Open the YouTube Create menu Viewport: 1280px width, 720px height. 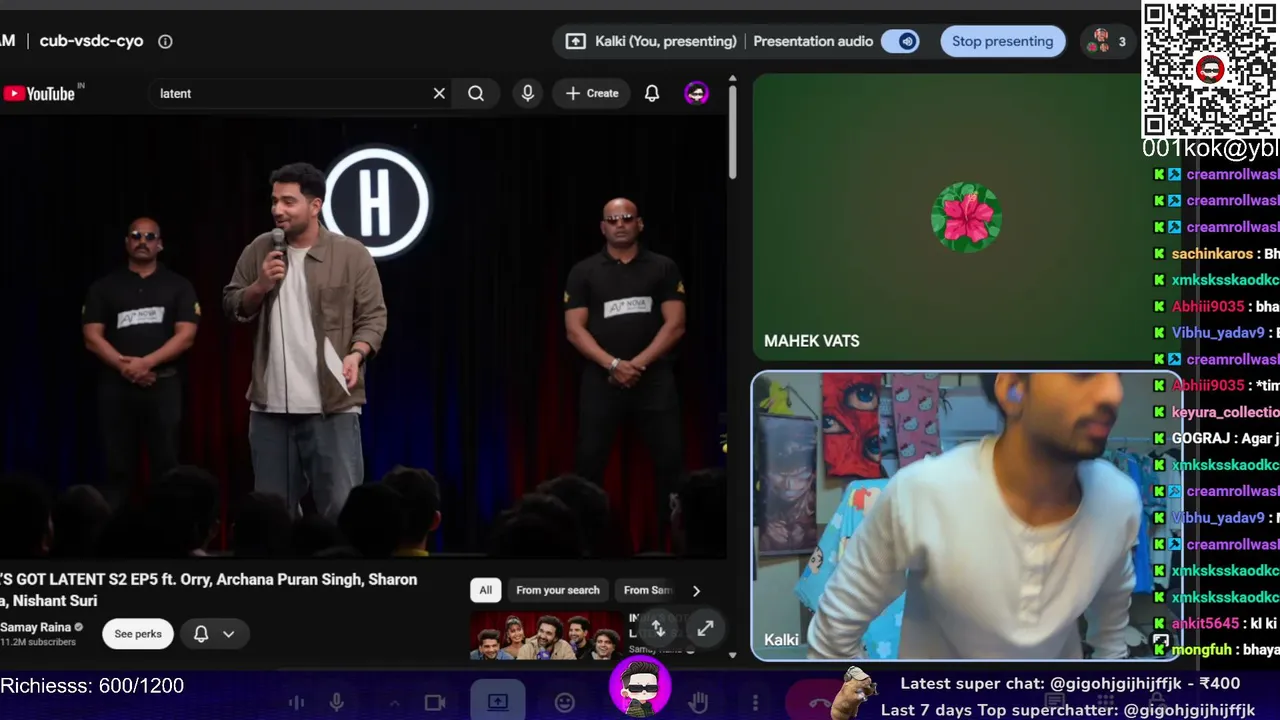click(592, 93)
